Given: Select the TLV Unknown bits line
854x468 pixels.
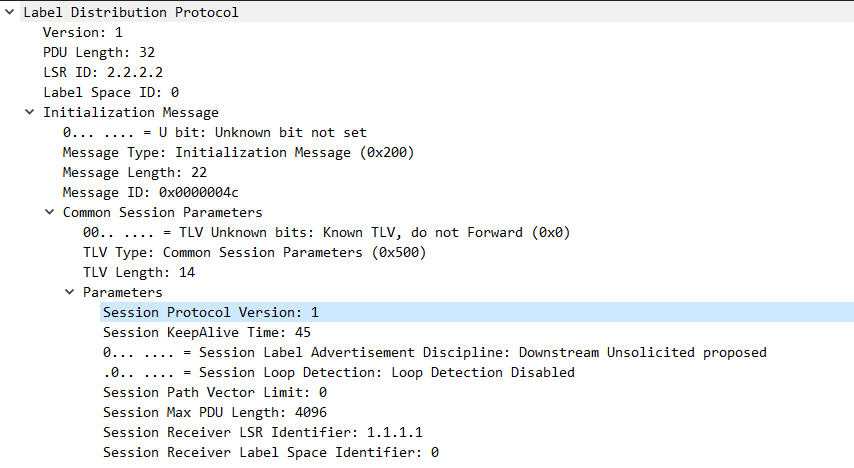Looking at the screenshot, I should coord(326,232).
